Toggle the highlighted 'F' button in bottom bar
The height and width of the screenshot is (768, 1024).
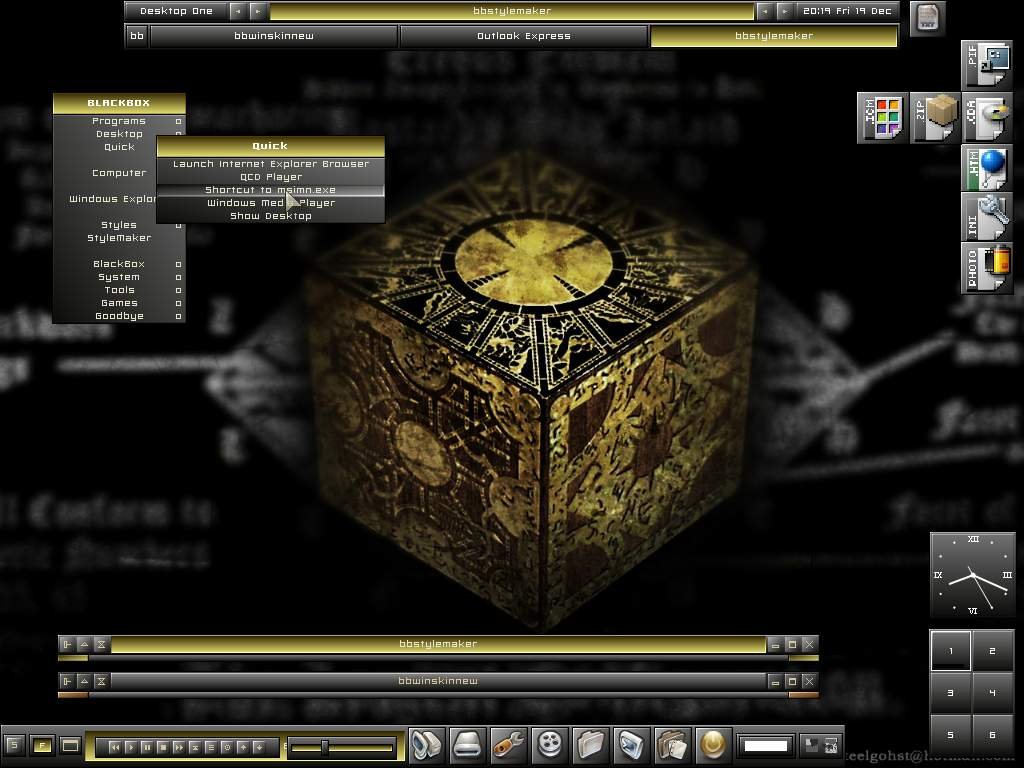click(x=42, y=745)
